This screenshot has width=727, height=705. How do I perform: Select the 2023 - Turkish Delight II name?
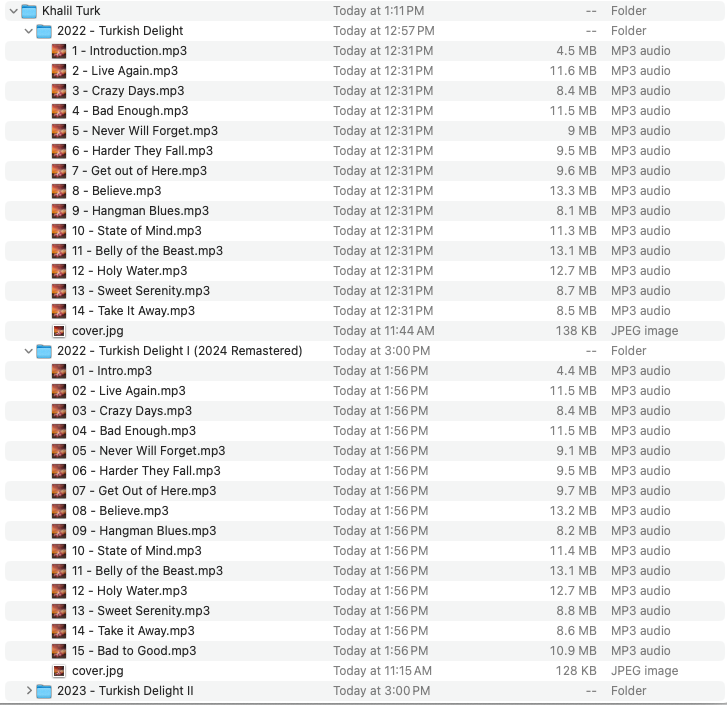[125, 691]
